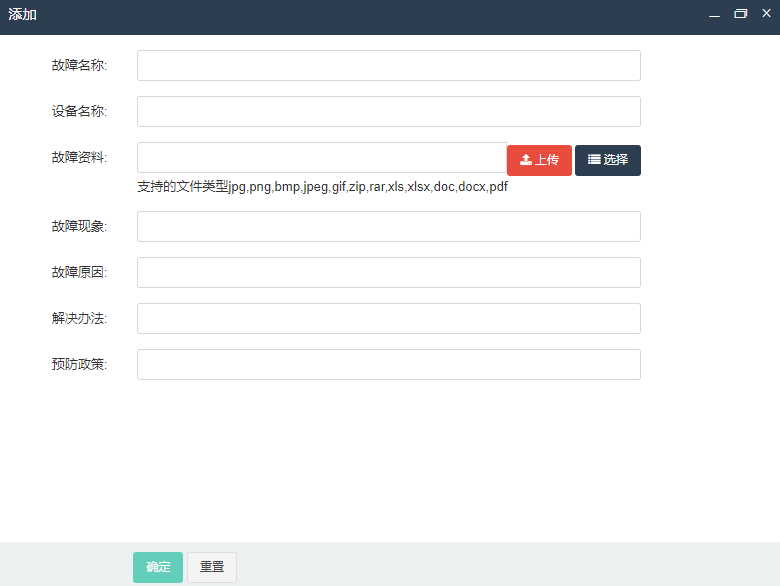Image resolution: width=780 pixels, height=586 pixels.
Task: Click the 故障资料 file path field
Action: click(322, 157)
